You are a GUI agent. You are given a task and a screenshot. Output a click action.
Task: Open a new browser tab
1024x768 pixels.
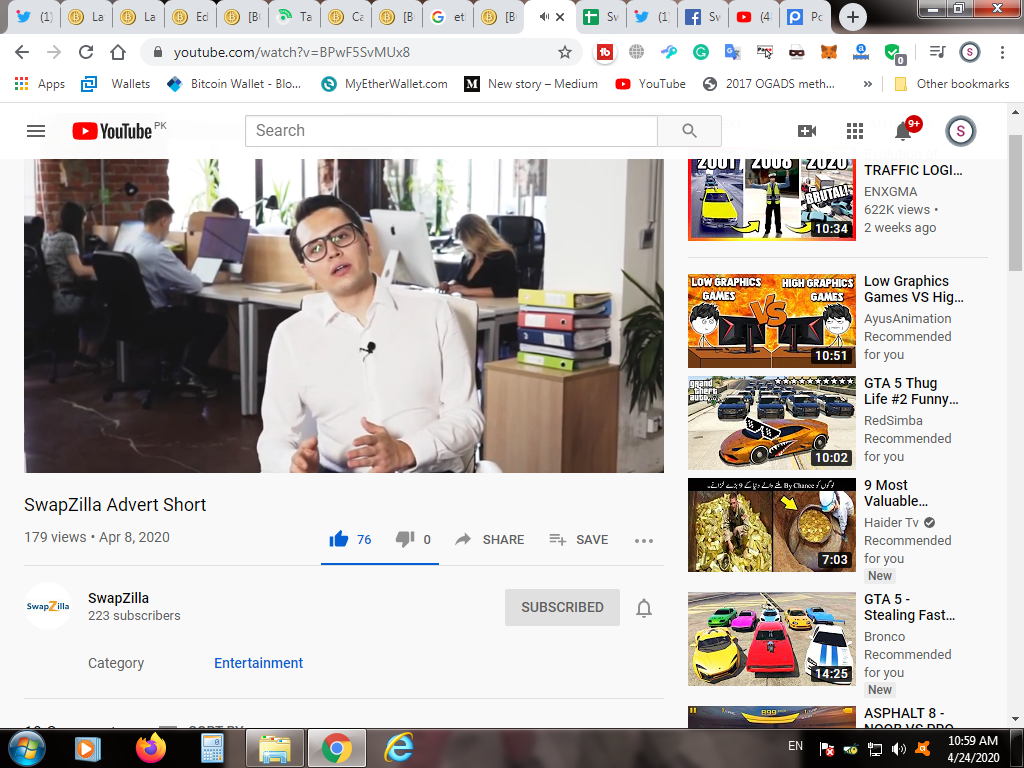[852, 17]
